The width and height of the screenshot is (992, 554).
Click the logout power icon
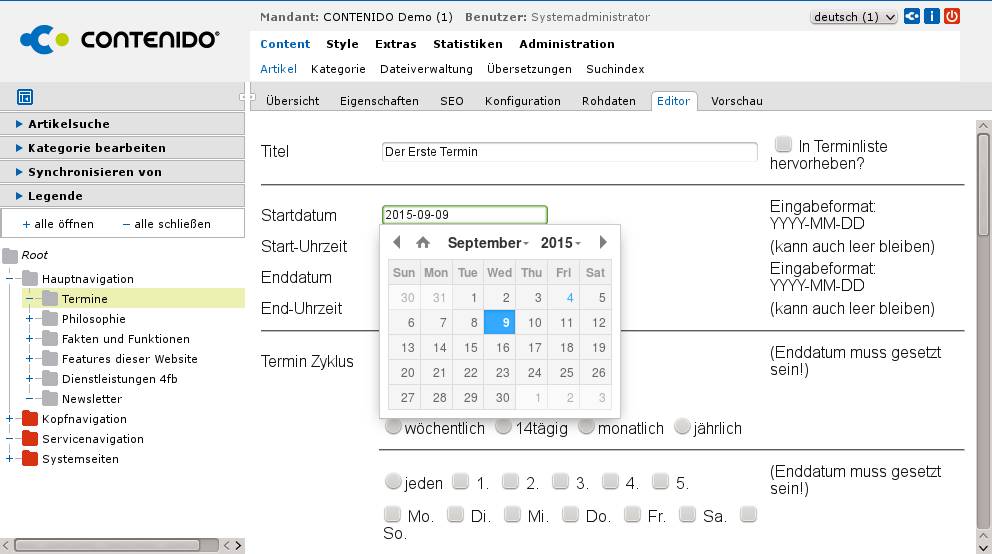tap(951, 16)
